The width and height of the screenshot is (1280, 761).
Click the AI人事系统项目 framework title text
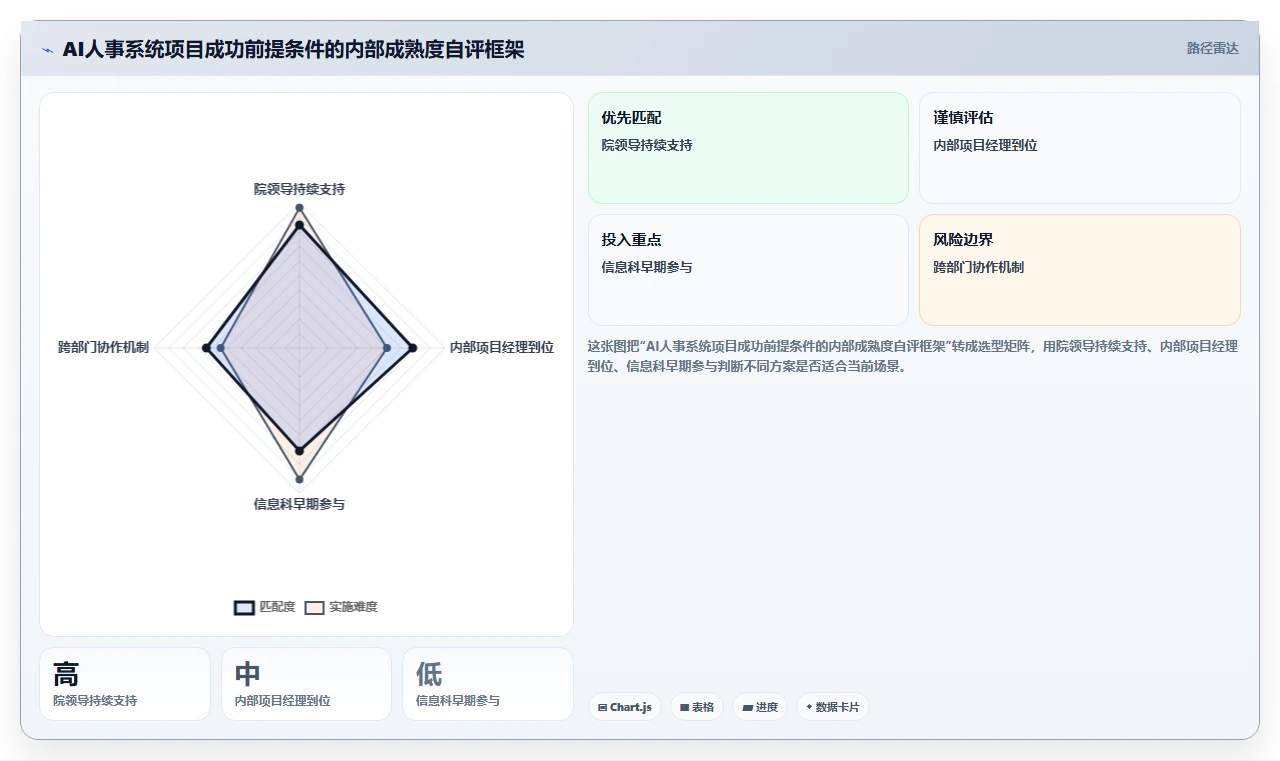(x=293, y=49)
